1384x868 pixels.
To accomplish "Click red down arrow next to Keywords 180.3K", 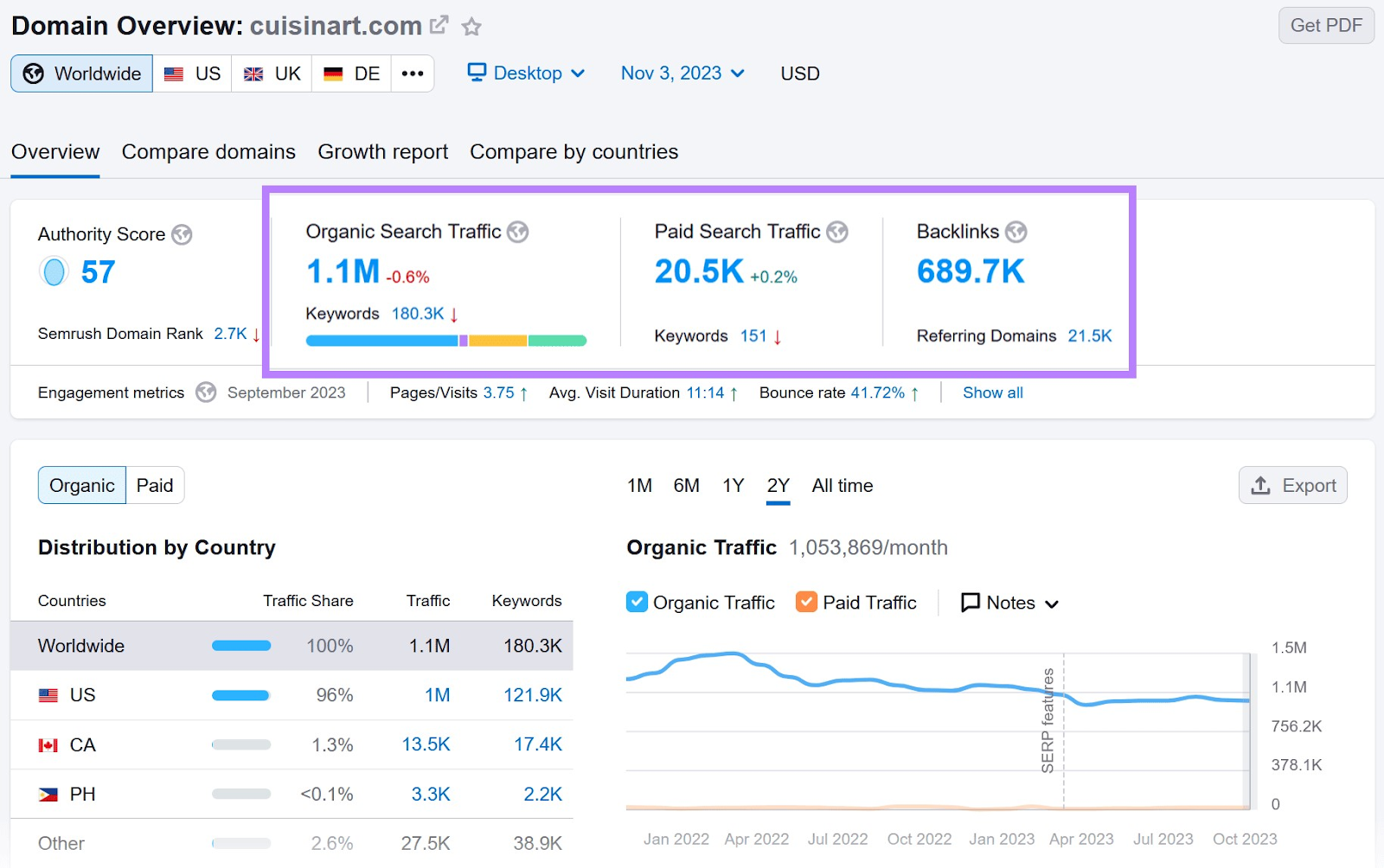I will (454, 314).
